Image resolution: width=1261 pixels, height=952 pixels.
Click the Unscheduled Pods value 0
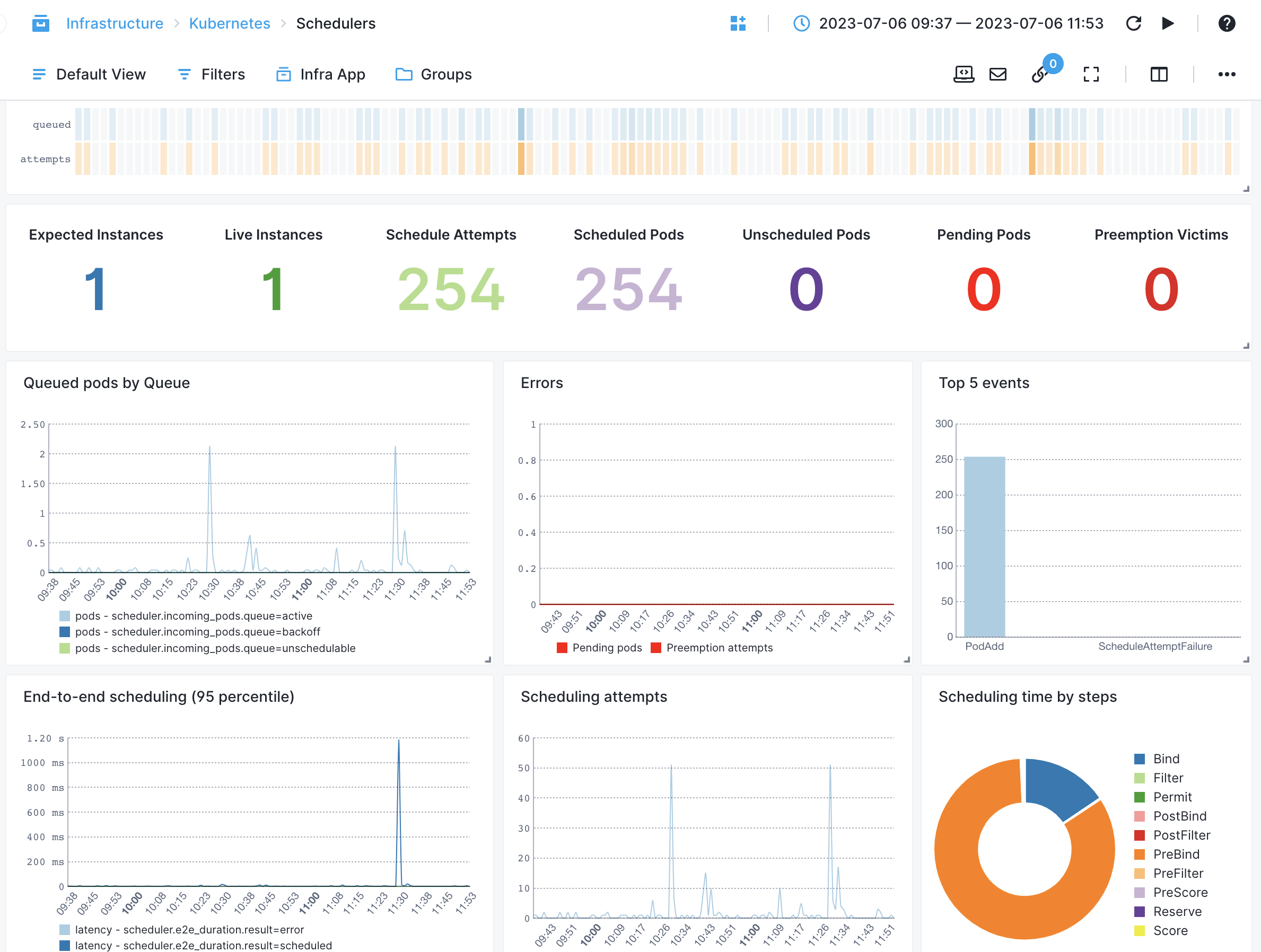(806, 289)
